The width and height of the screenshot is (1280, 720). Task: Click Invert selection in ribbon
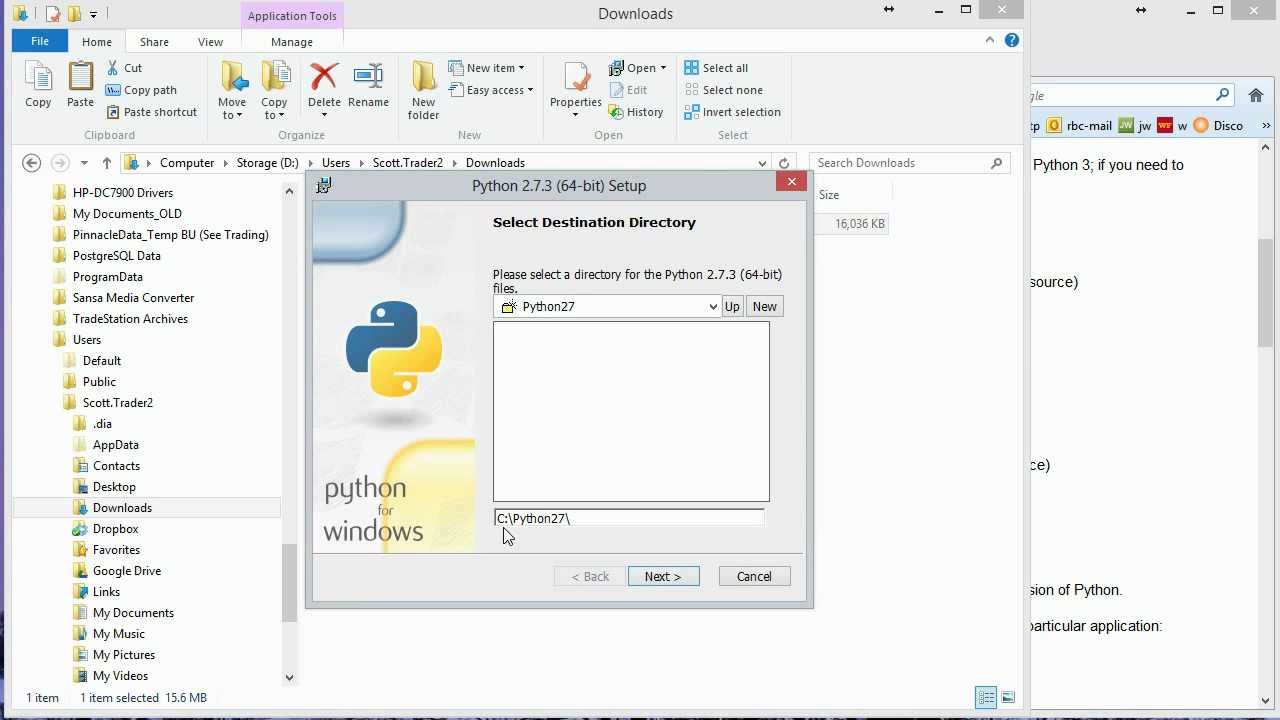point(732,112)
